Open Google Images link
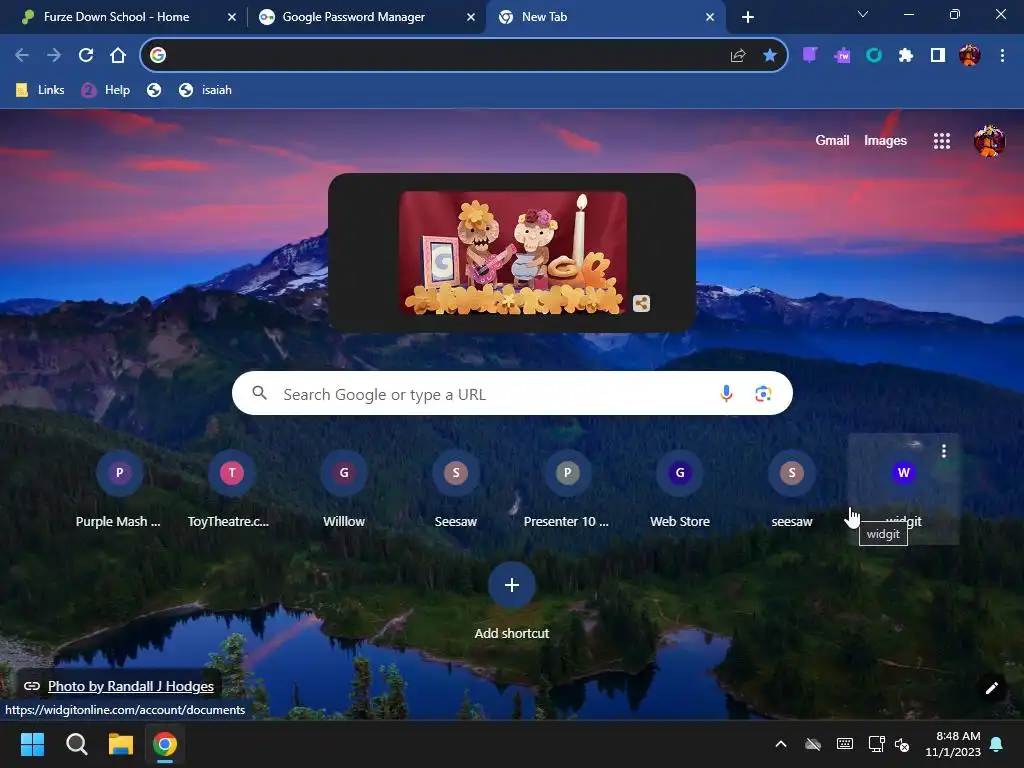 (885, 140)
